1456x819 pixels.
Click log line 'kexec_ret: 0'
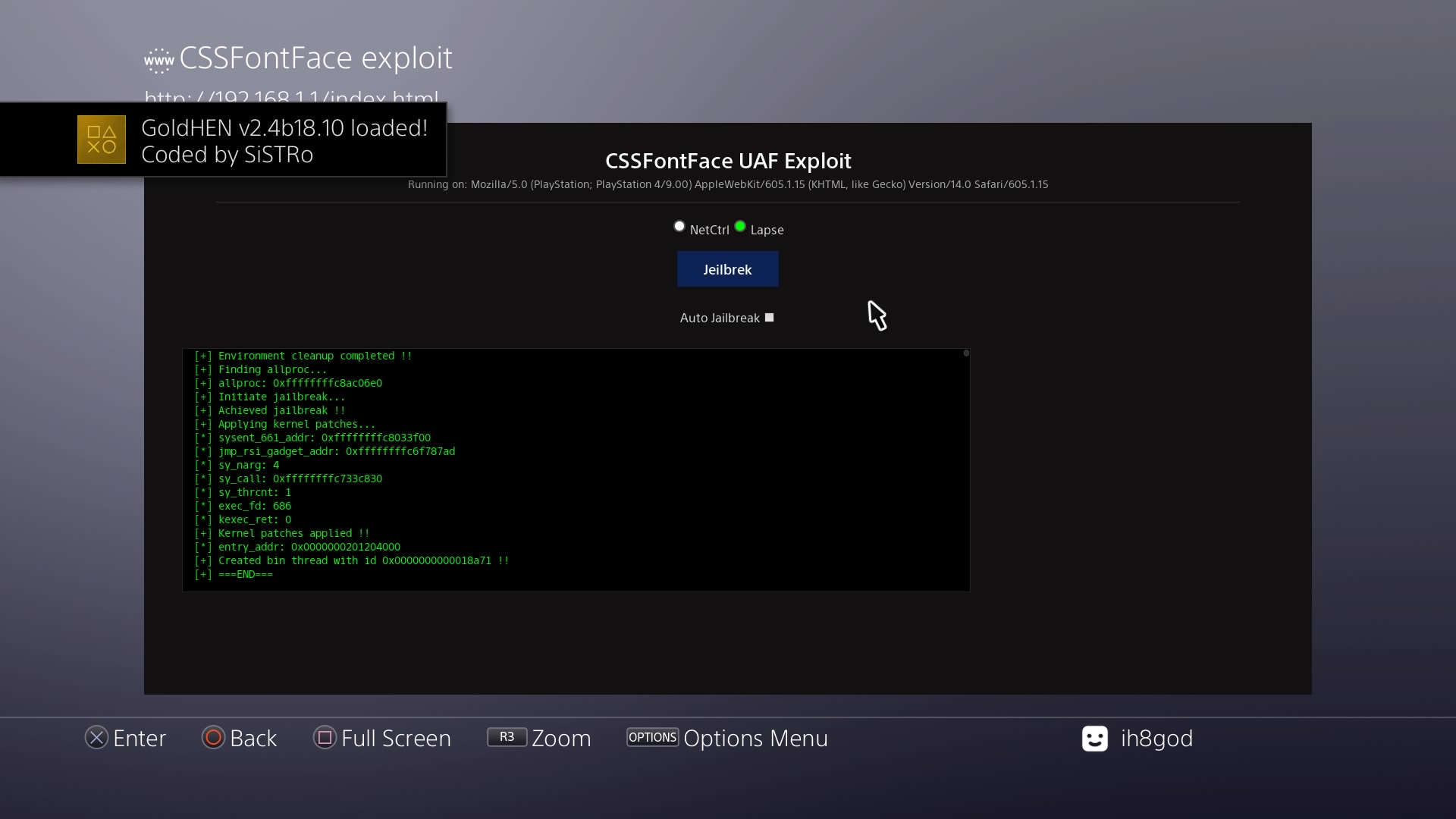coord(243,519)
